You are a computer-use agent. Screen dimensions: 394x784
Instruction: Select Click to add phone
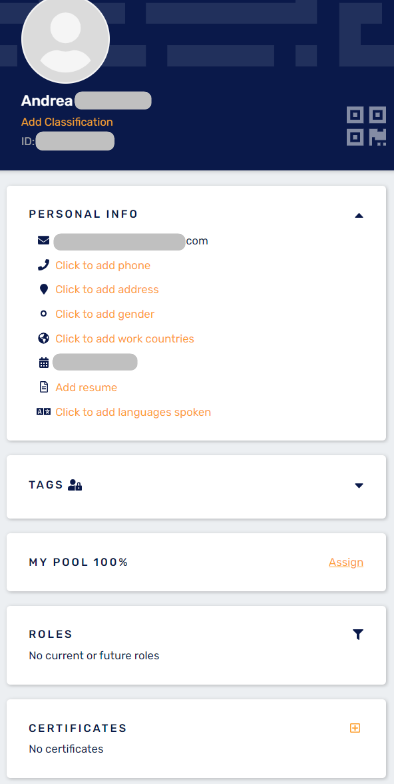(103, 265)
